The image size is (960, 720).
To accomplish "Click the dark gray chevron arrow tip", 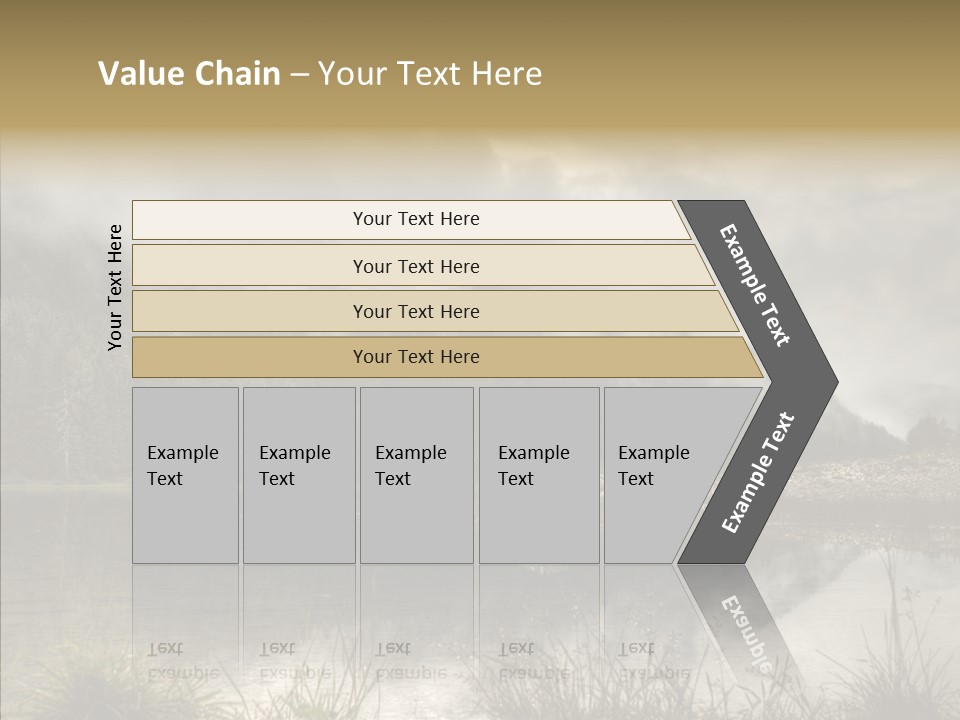I will [x=820, y=382].
